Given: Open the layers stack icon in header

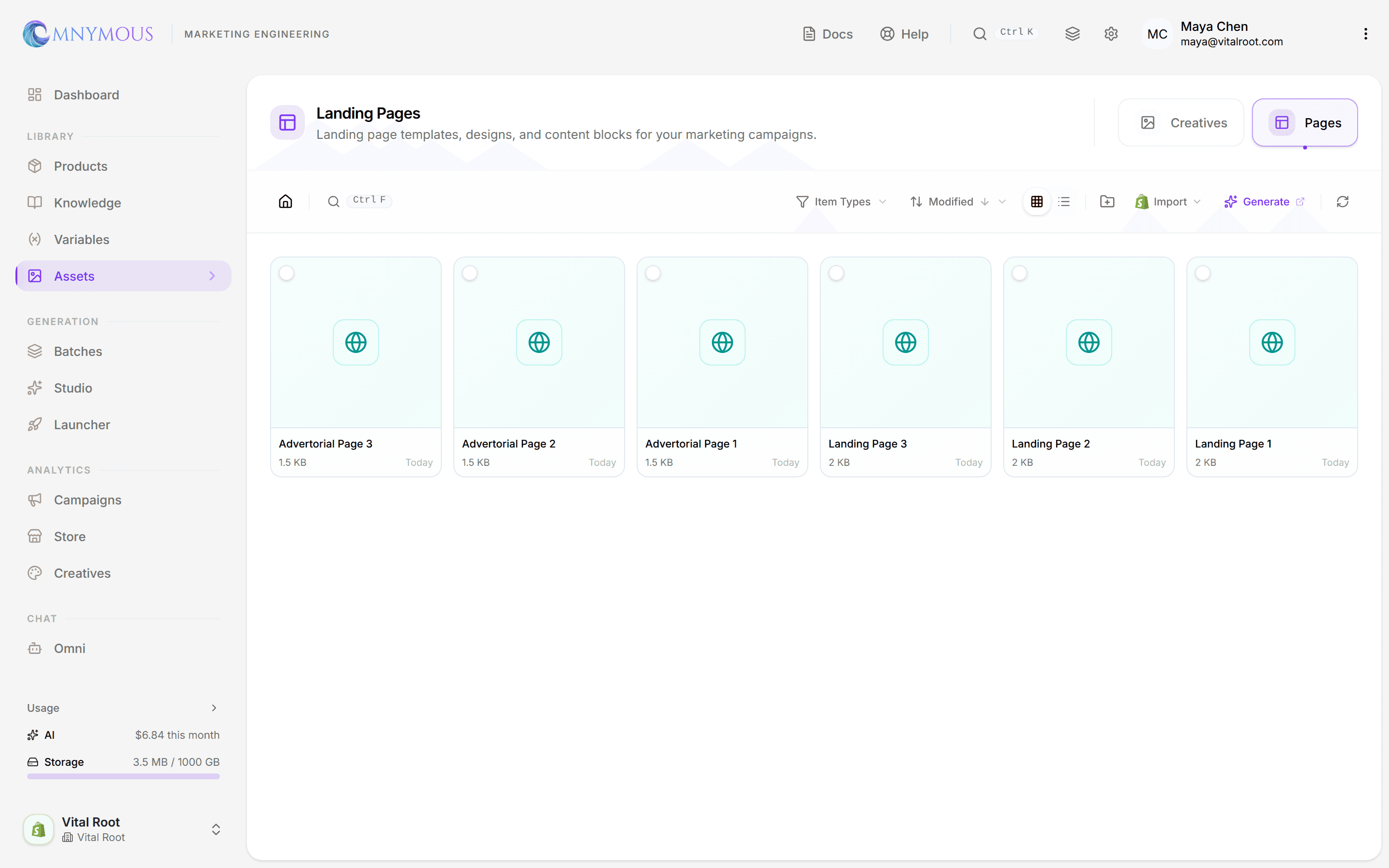Looking at the screenshot, I should (1072, 34).
